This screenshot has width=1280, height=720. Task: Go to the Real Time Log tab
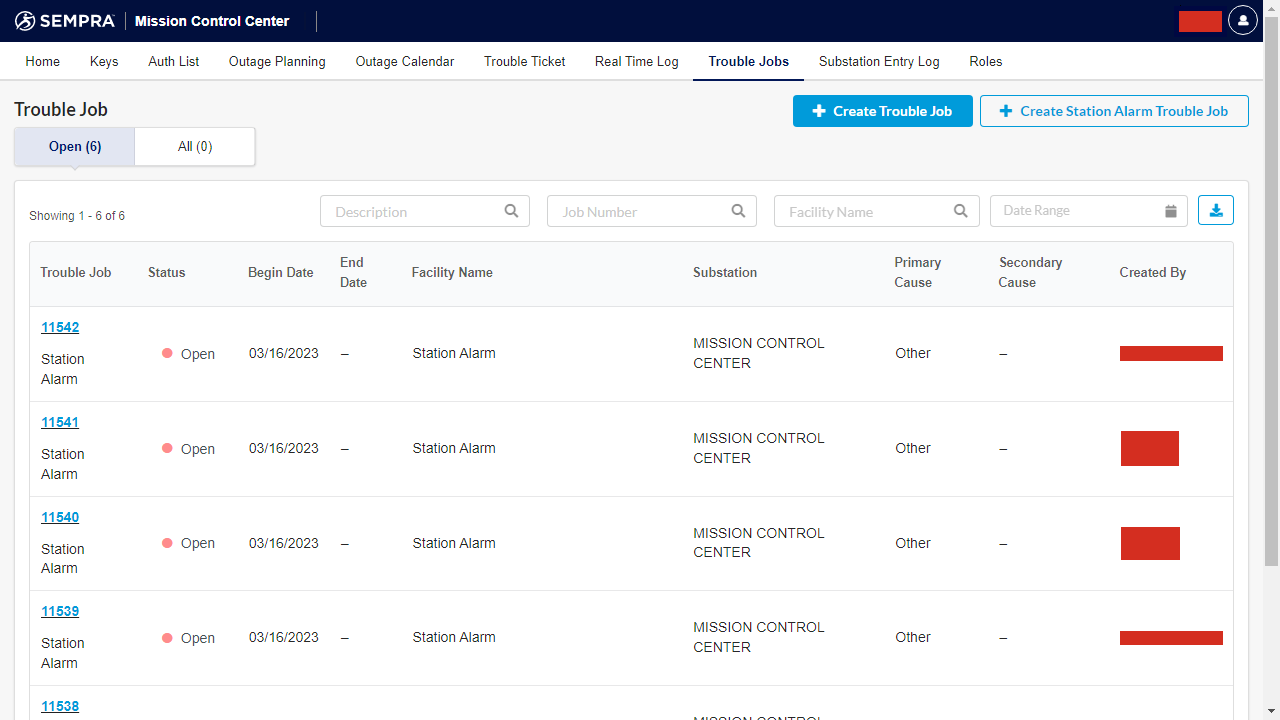coord(636,62)
